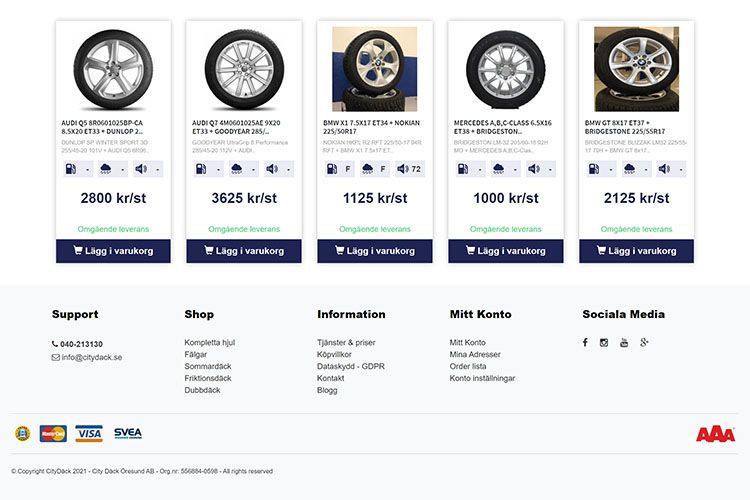The height and width of the screenshot is (500, 750).
Task: Open Mina Adresser account page
Action: pyautogui.click(x=475, y=355)
